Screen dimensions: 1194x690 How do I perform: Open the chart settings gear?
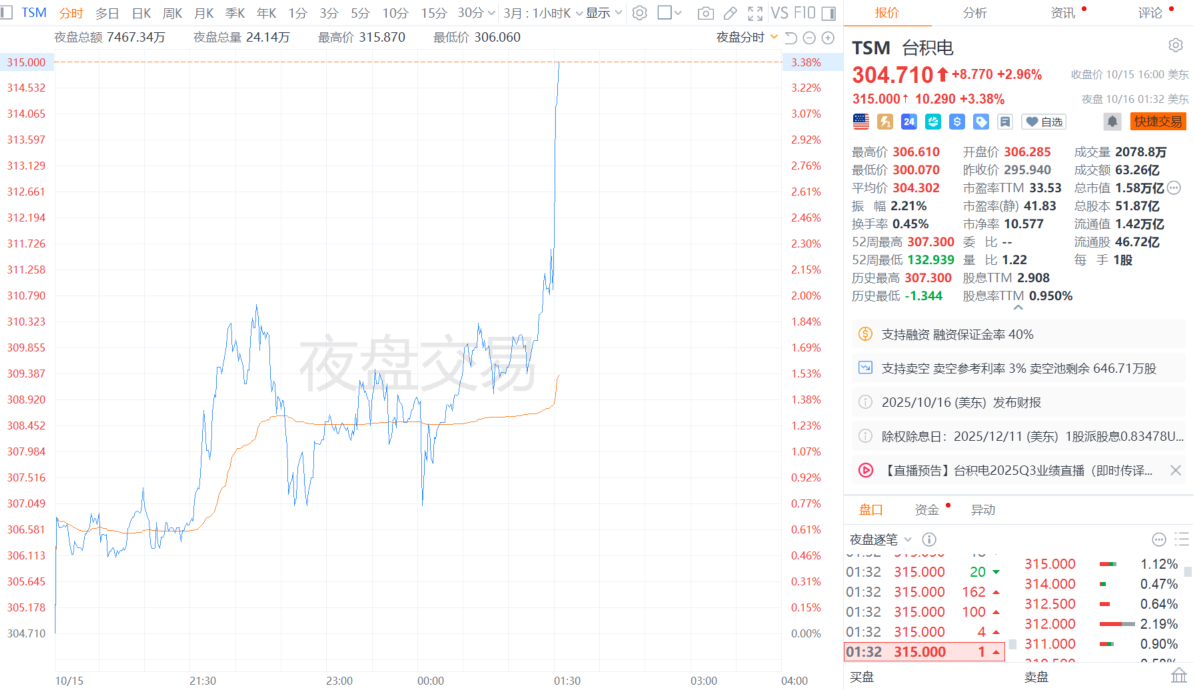(639, 13)
